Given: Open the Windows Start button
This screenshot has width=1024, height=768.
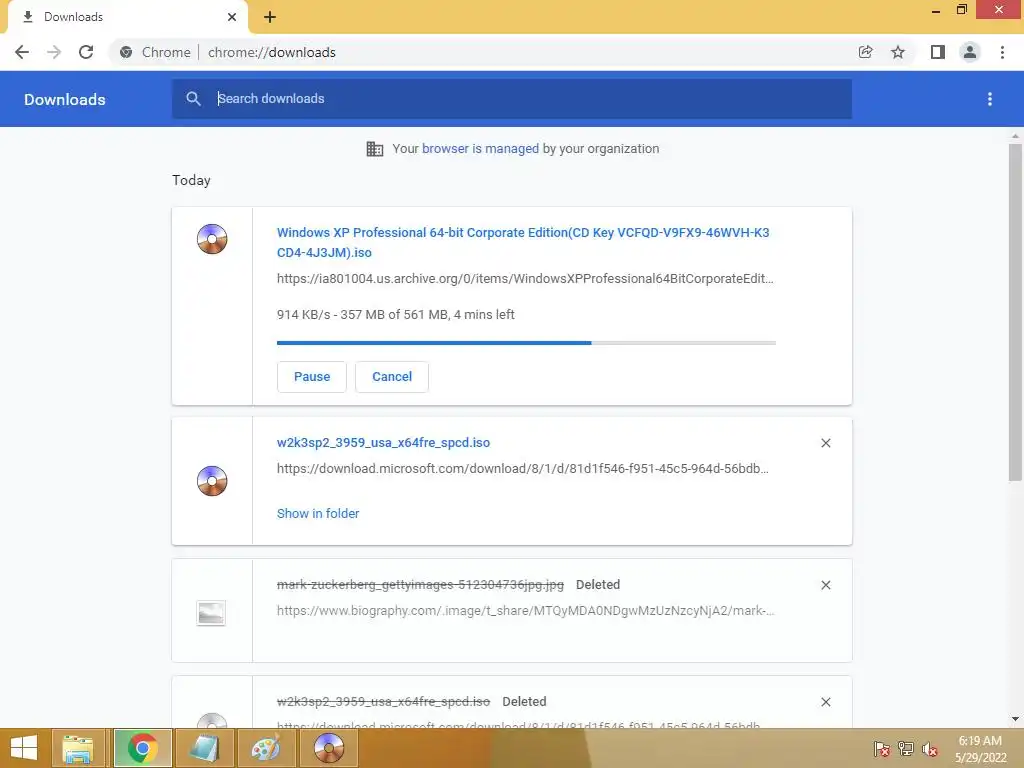Looking at the screenshot, I should point(24,748).
